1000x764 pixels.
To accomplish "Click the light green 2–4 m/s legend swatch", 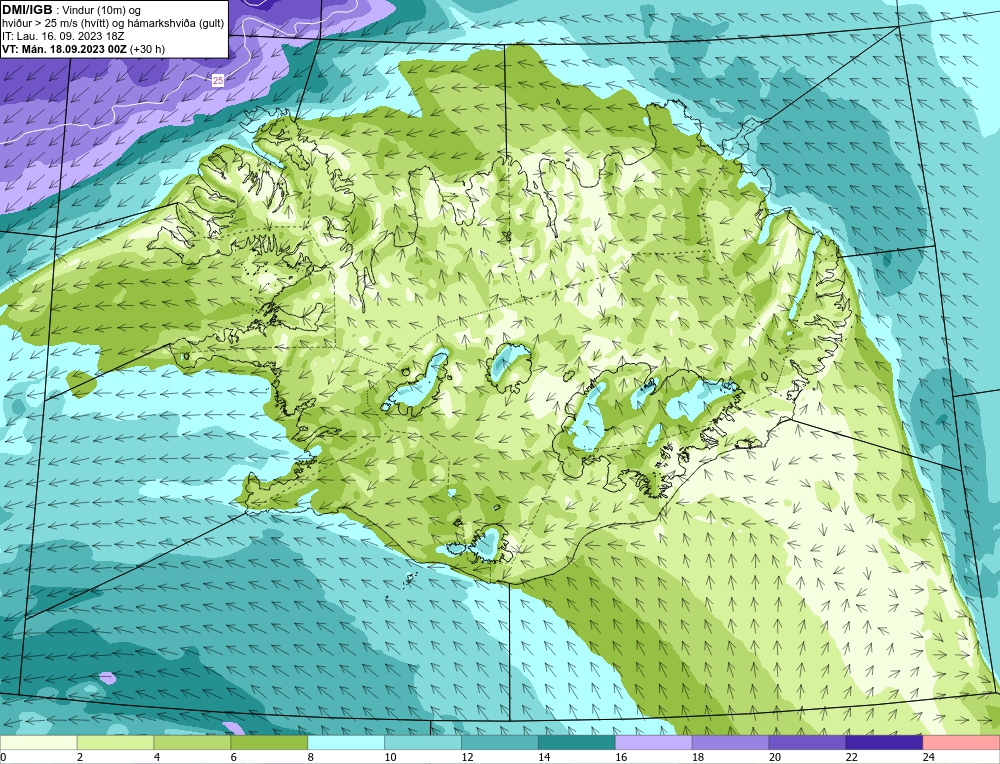I will [115, 742].
